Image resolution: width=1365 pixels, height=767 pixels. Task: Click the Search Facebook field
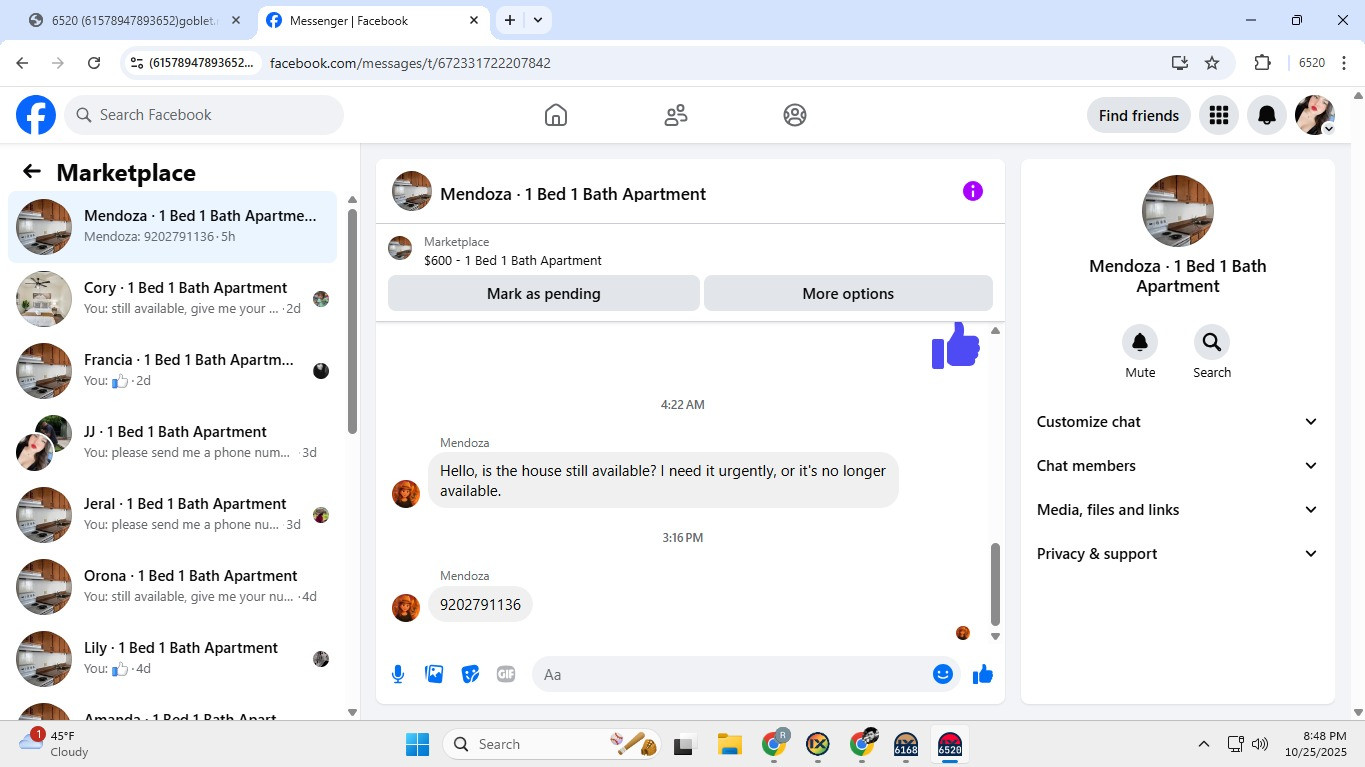click(204, 115)
